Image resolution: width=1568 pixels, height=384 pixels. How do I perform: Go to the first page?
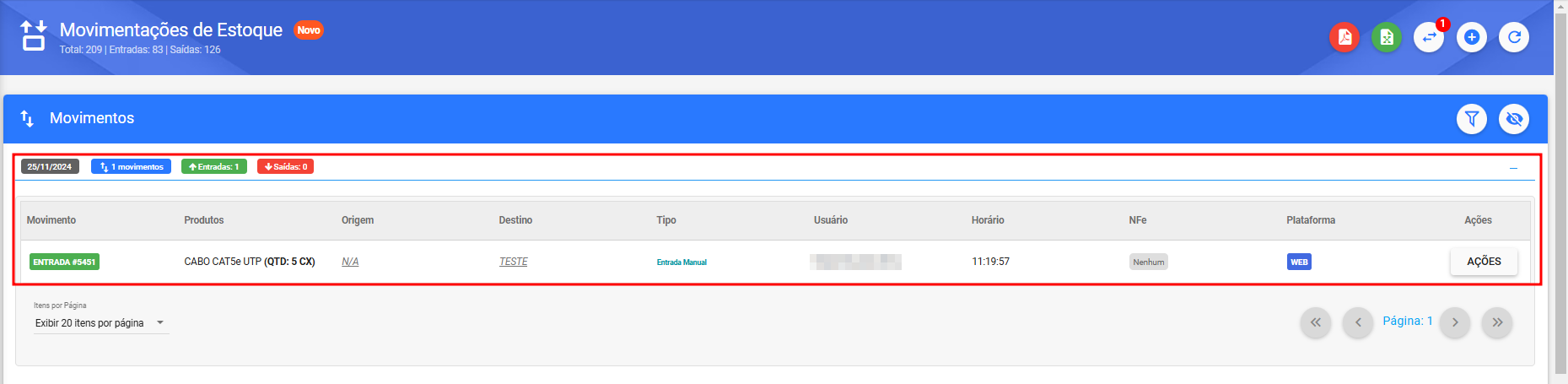(1316, 322)
